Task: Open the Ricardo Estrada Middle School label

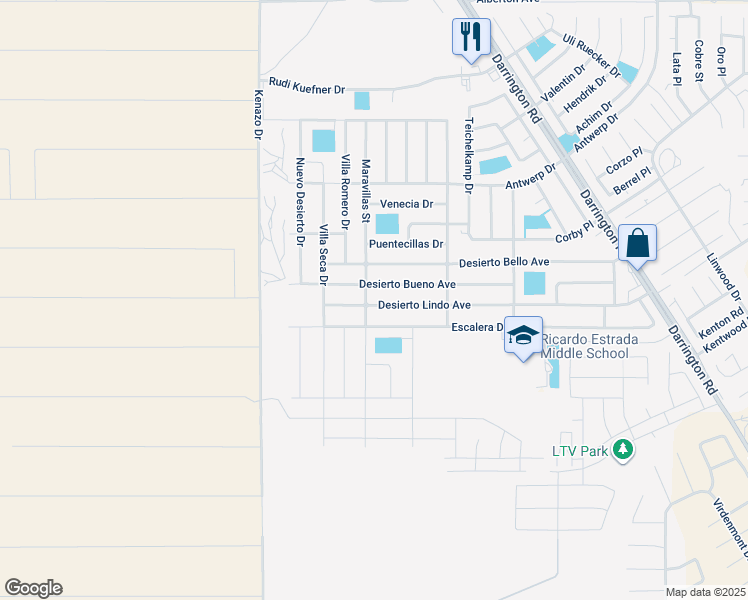Action: [585, 347]
